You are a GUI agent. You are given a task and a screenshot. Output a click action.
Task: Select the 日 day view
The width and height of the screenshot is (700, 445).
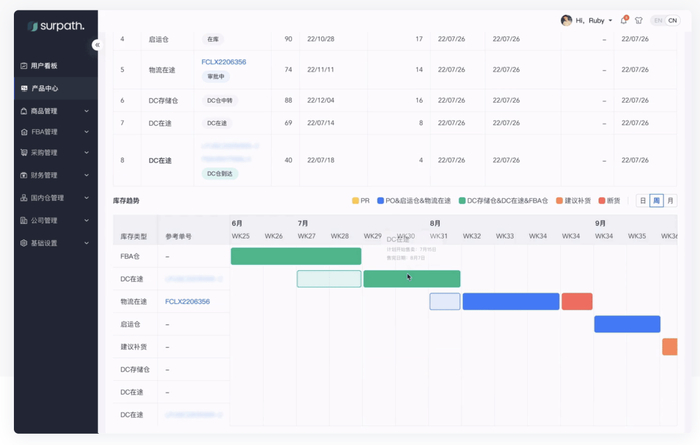pyautogui.click(x=643, y=201)
